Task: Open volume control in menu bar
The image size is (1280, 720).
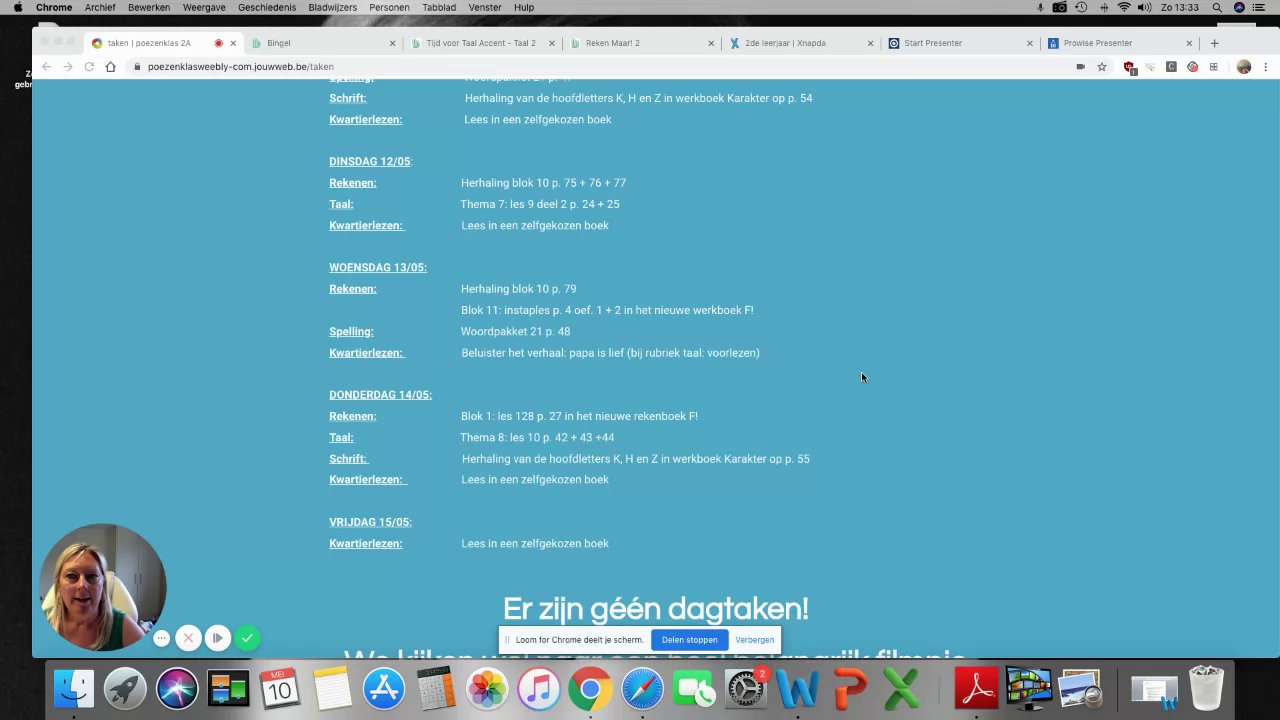Action: 1144,7
